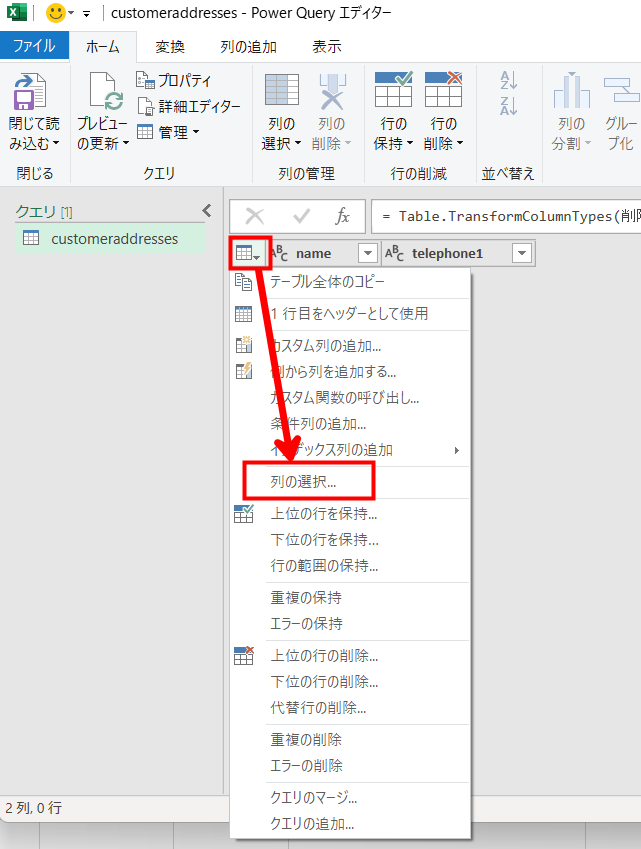Expand the 閉じて読み込む dropdown arrow
Image resolution: width=641 pixels, height=849 pixels.
tap(56, 144)
